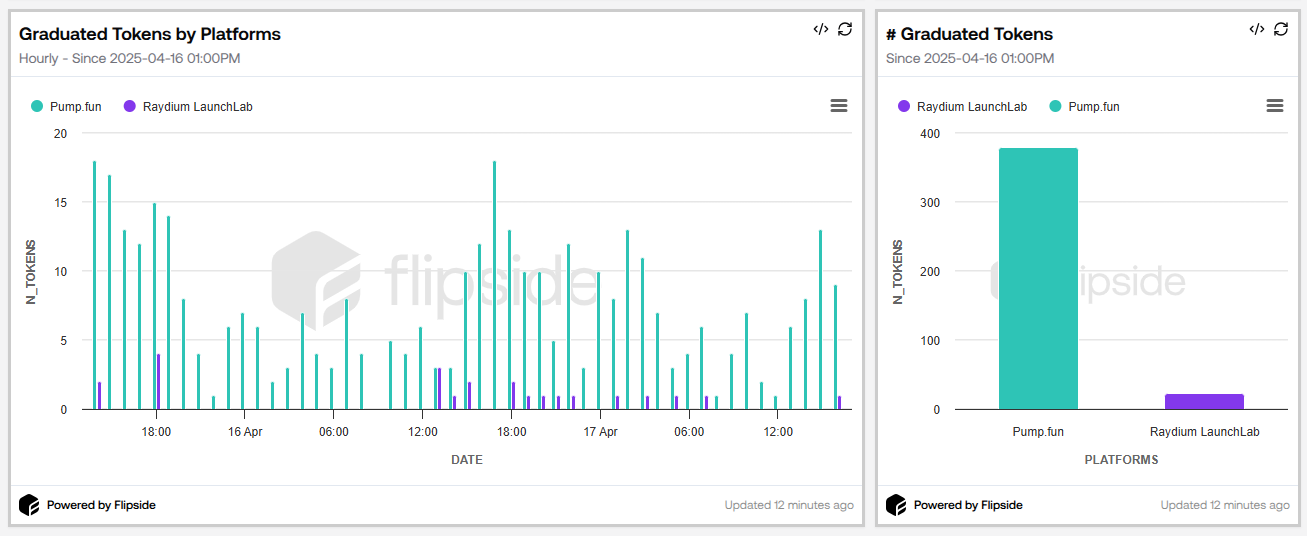
Task: Click the teal Pump.fun legend color dot in hourly chart
Action: click(37, 106)
